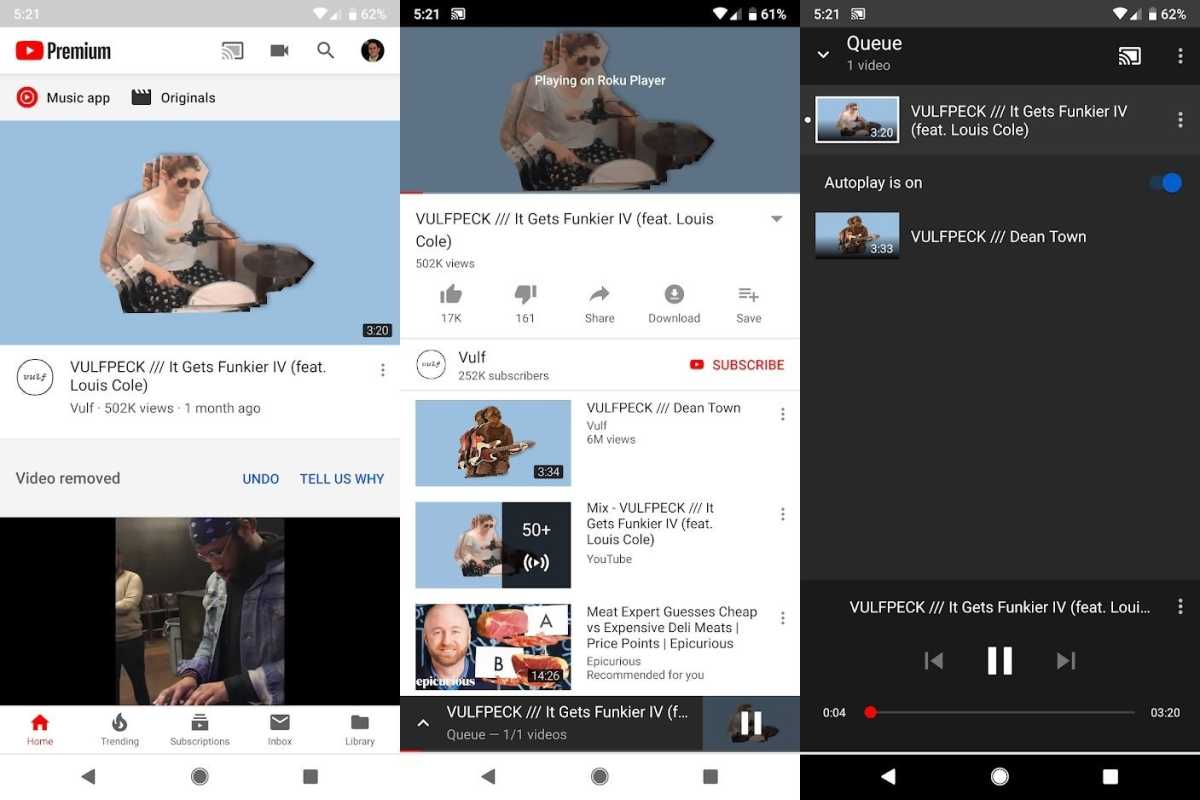
Task: Save video to playlist icon
Action: 748,295
